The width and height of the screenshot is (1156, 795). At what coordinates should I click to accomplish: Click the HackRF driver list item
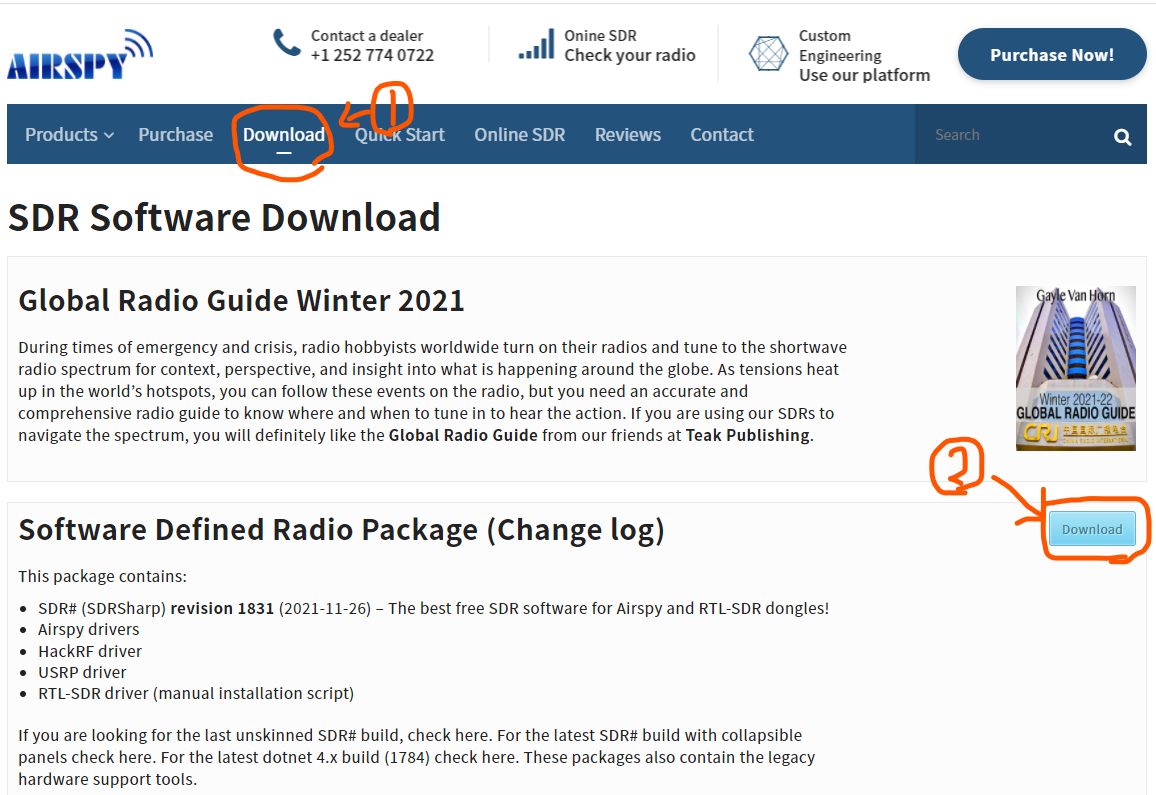[x=90, y=652]
